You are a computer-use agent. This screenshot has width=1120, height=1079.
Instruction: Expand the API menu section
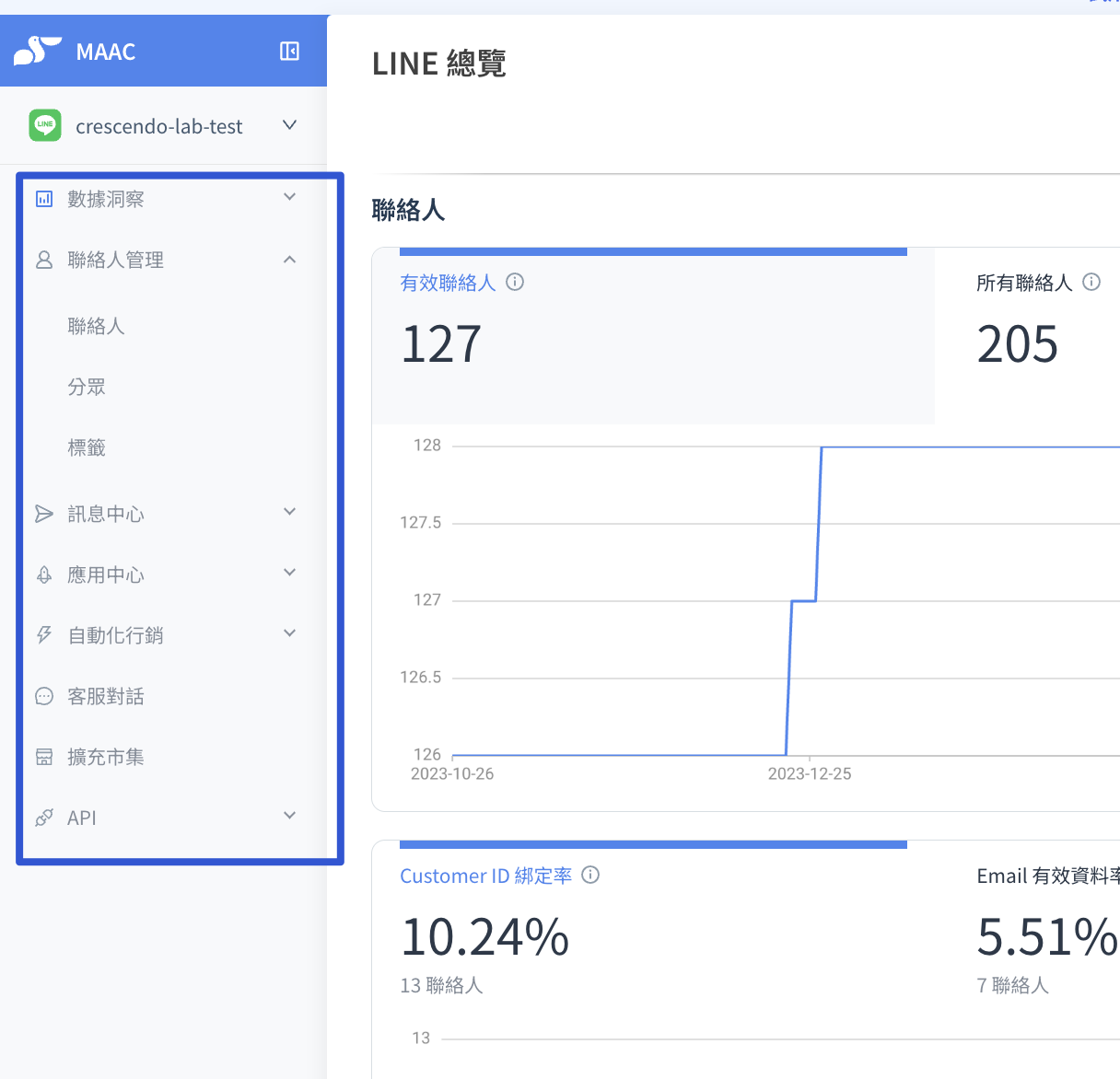pos(289,816)
